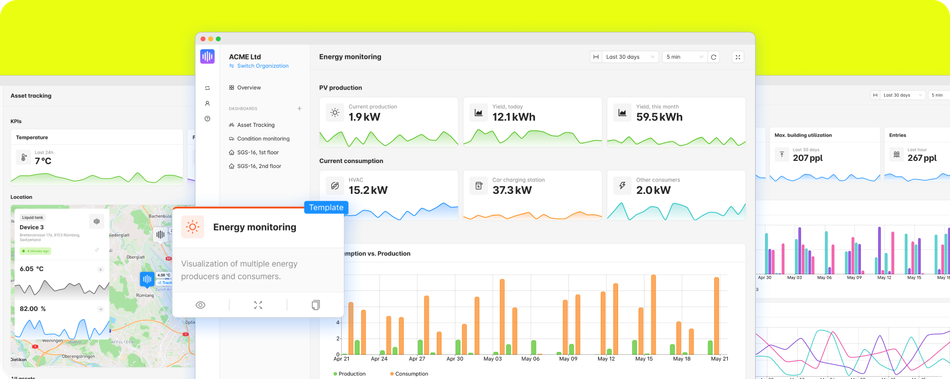Screen dimensions: 950x379
Task: Open the Asset Tracking dashboard
Action: (x=251, y=125)
